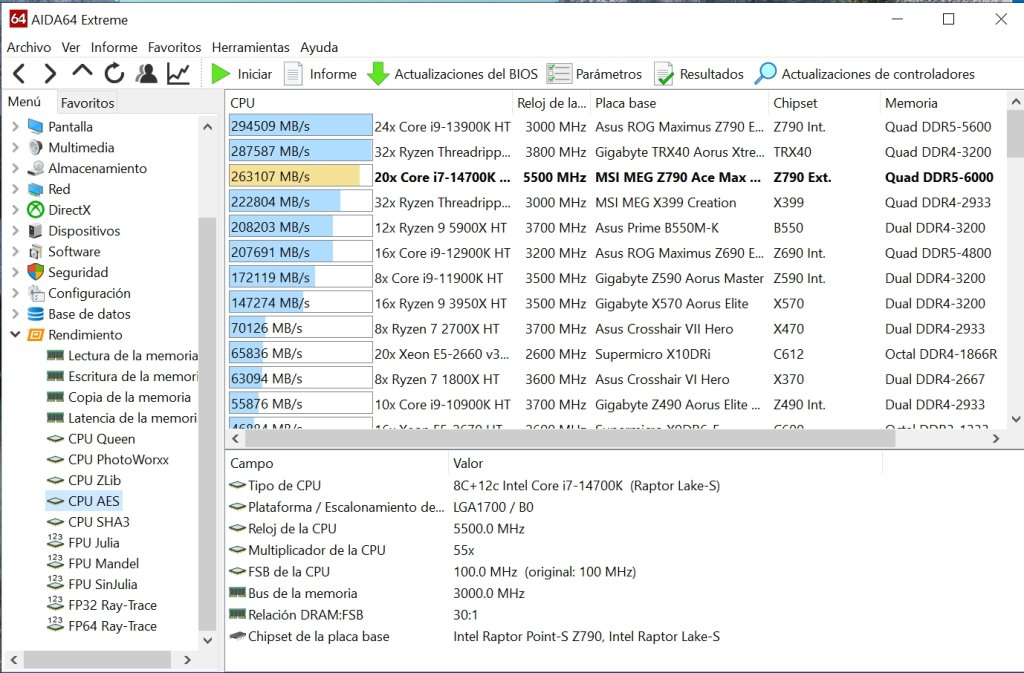Expand the Pantalla tree node

coord(16,127)
